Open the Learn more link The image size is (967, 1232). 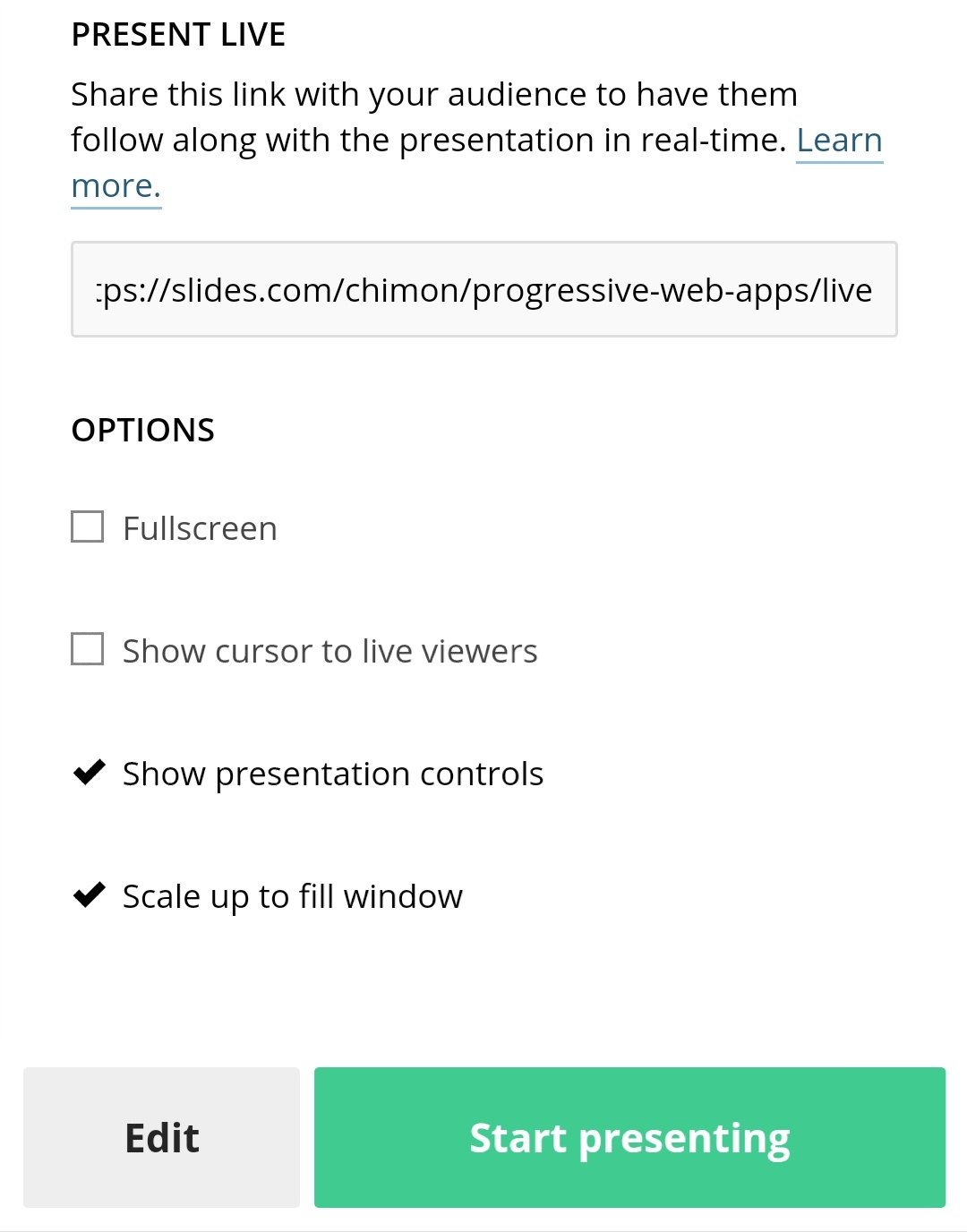(x=840, y=140)
